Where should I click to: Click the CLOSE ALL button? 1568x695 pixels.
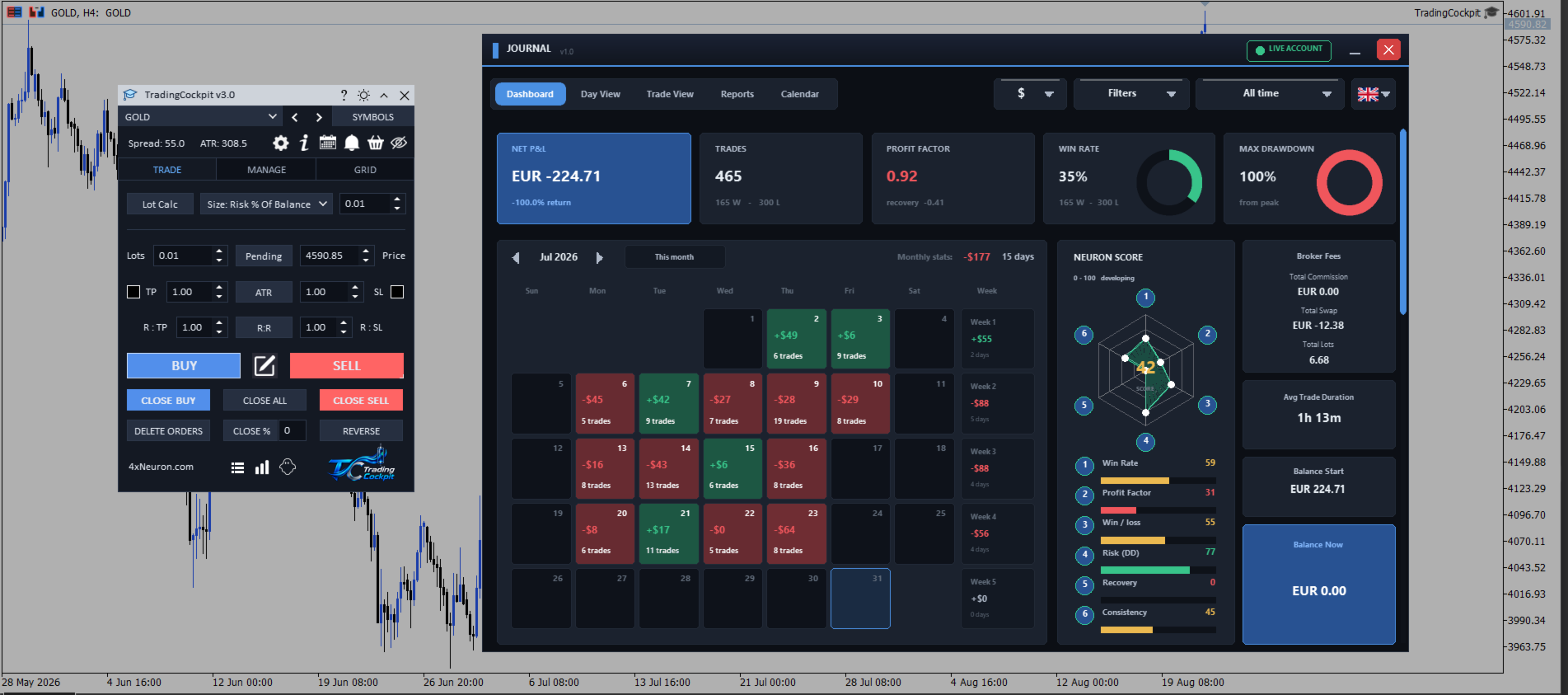(x=265, y=401)
